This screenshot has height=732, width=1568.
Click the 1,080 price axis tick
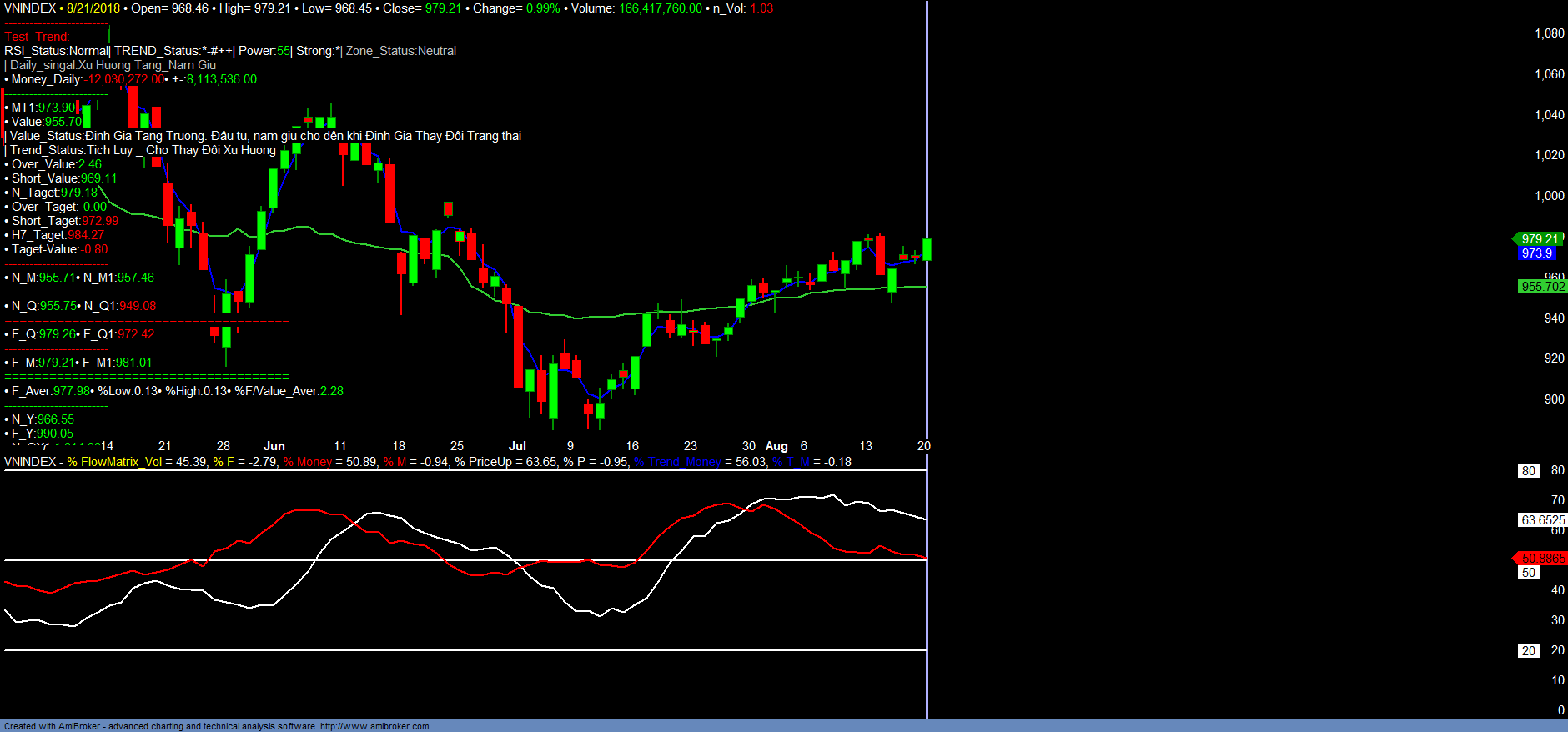point(1549,33)
